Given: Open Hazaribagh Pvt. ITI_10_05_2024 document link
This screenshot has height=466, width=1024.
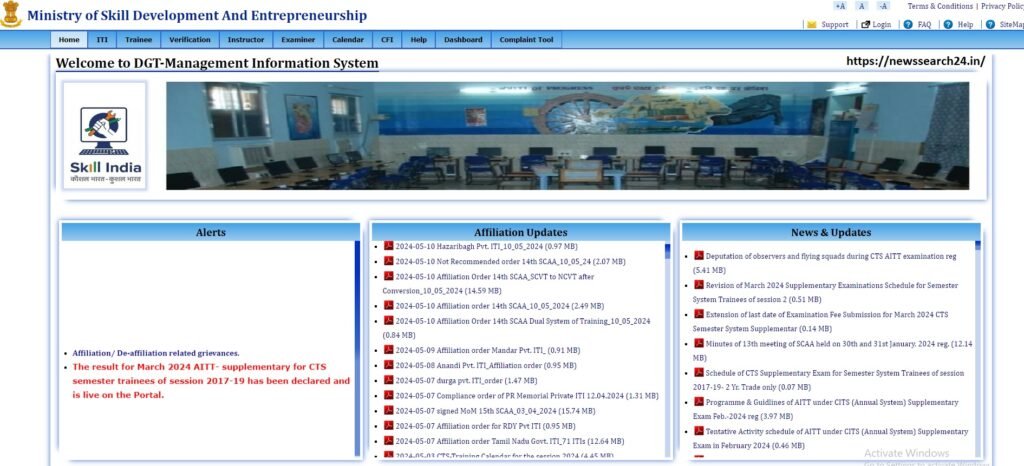Looking at the screenshot, I should click(486, 246).
